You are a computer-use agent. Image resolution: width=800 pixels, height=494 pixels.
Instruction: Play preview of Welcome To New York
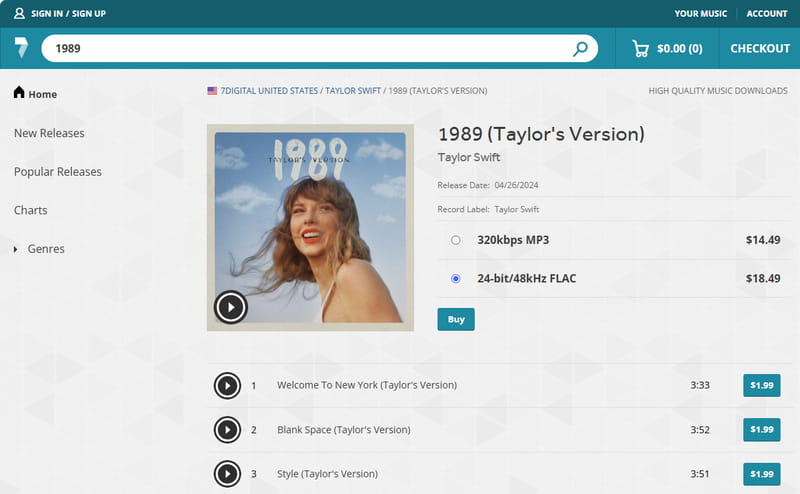pos(227,385)
